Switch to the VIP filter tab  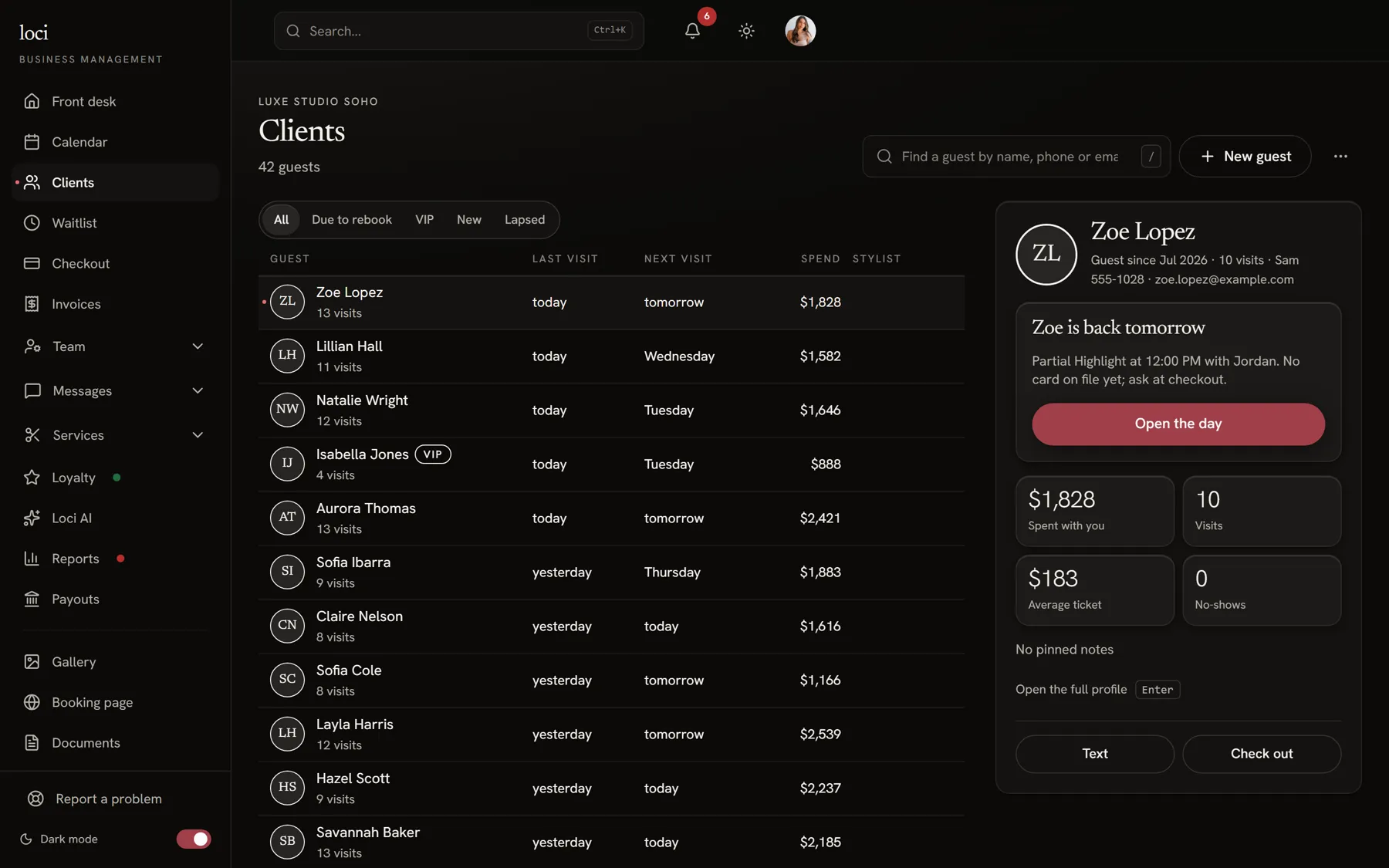tap(424, 220)
